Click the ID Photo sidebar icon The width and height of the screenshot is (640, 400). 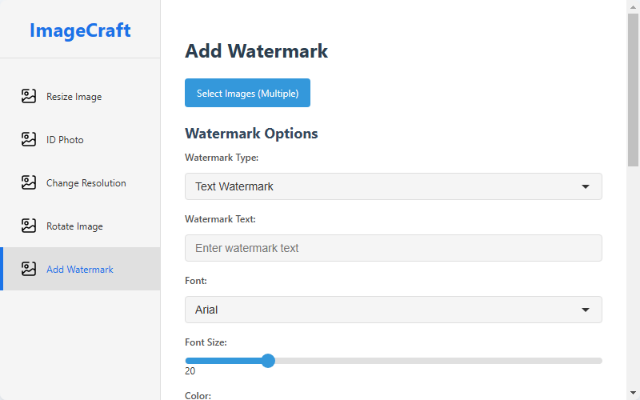(29, 140)
